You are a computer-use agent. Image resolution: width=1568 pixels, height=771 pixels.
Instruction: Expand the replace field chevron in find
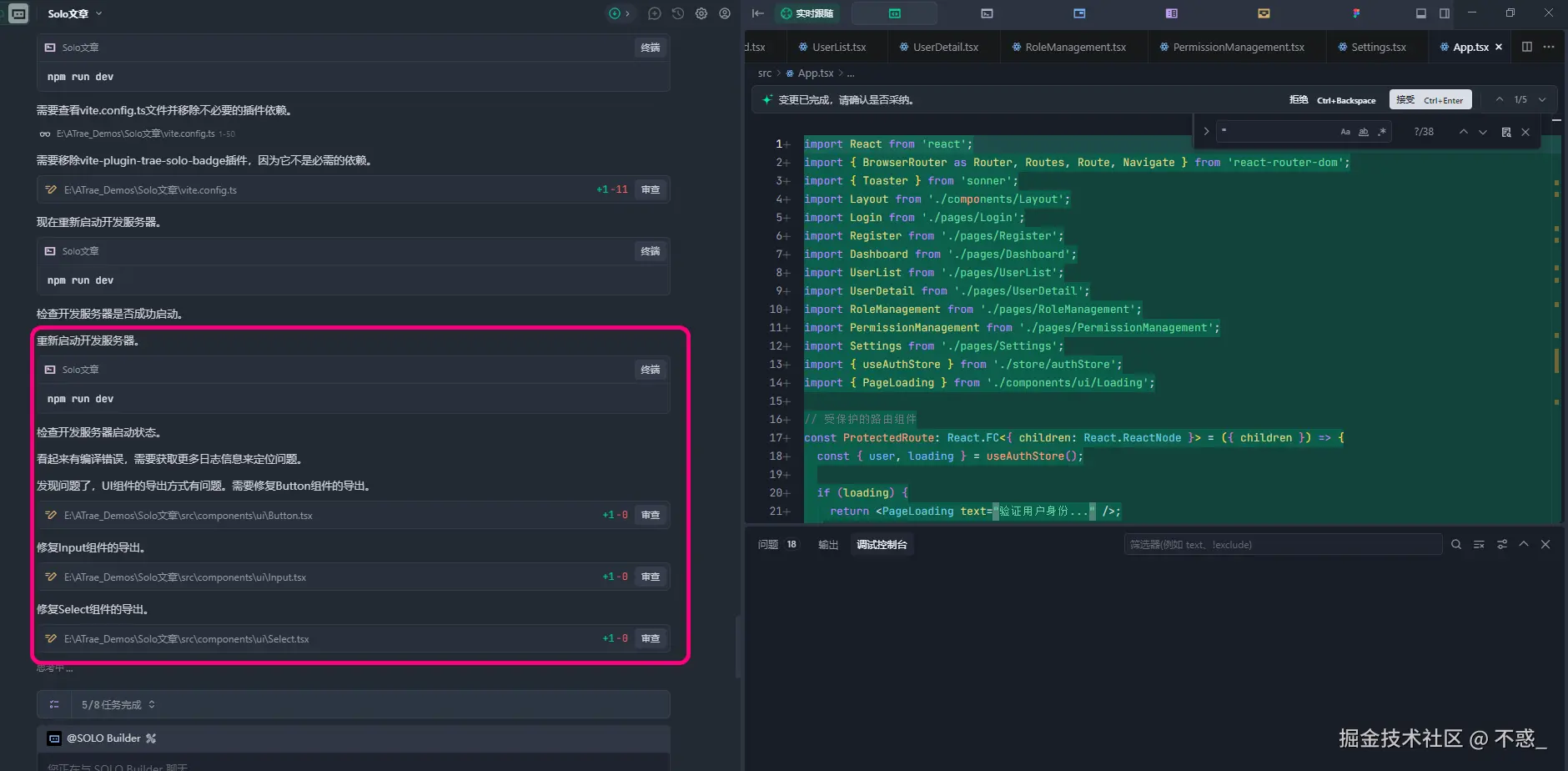(x=1206, y=132)
